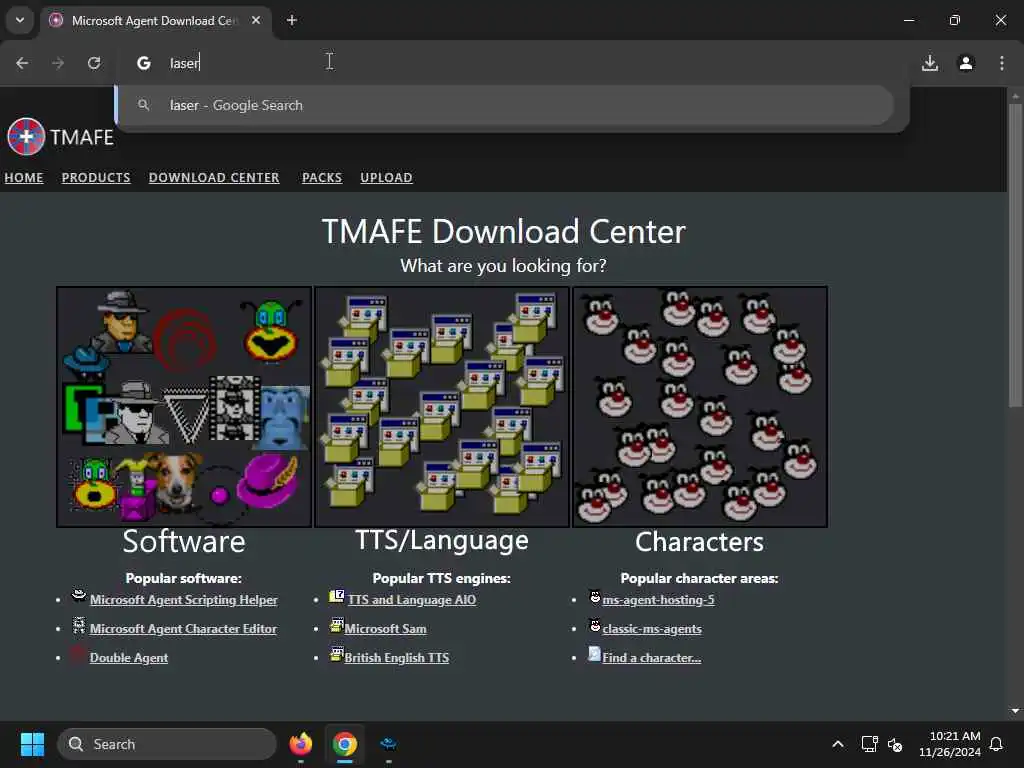The image size is (1024, 768).
Task: Open the Windows Start menu
Action: (32, 744)
